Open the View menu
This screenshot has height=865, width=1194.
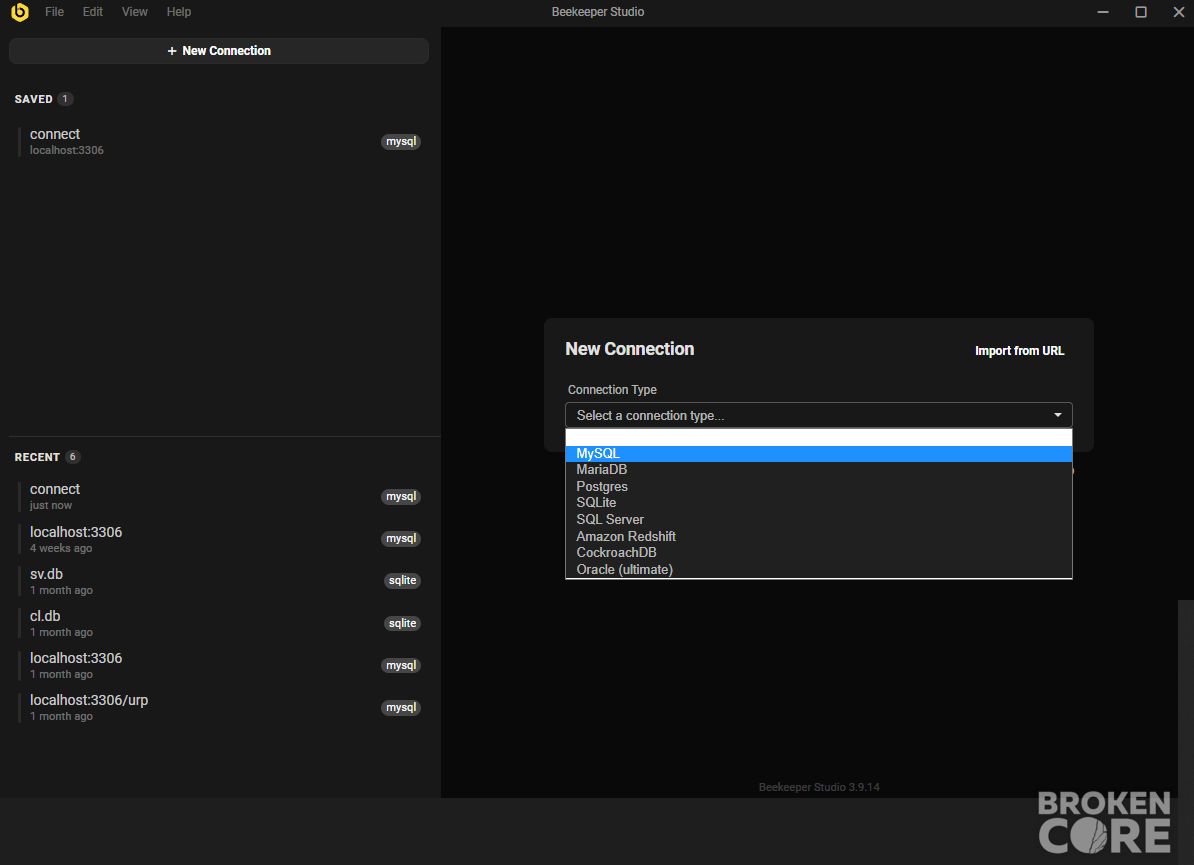click(x=135, y=11)
